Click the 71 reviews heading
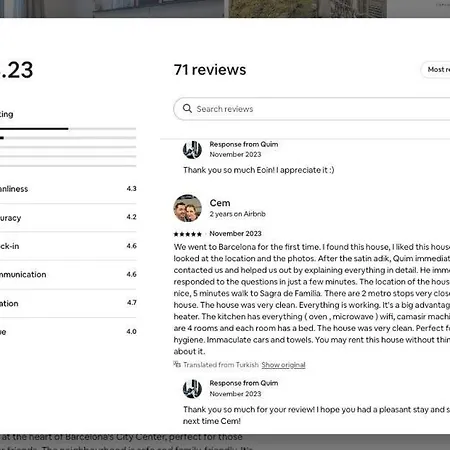Image resolution: width=450 pixels, height=450 pixels. 210,70
